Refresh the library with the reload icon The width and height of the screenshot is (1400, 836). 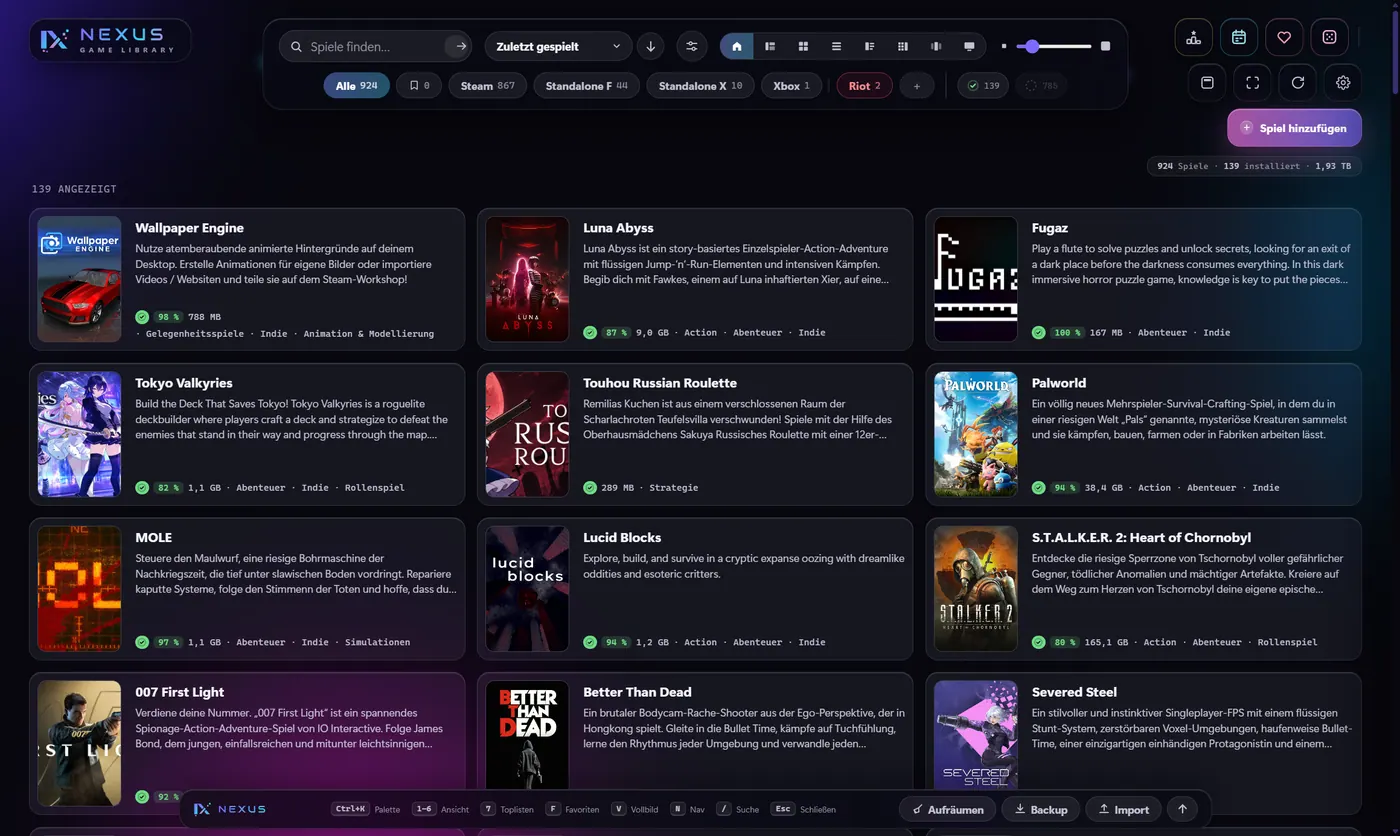click(1298, 82)
